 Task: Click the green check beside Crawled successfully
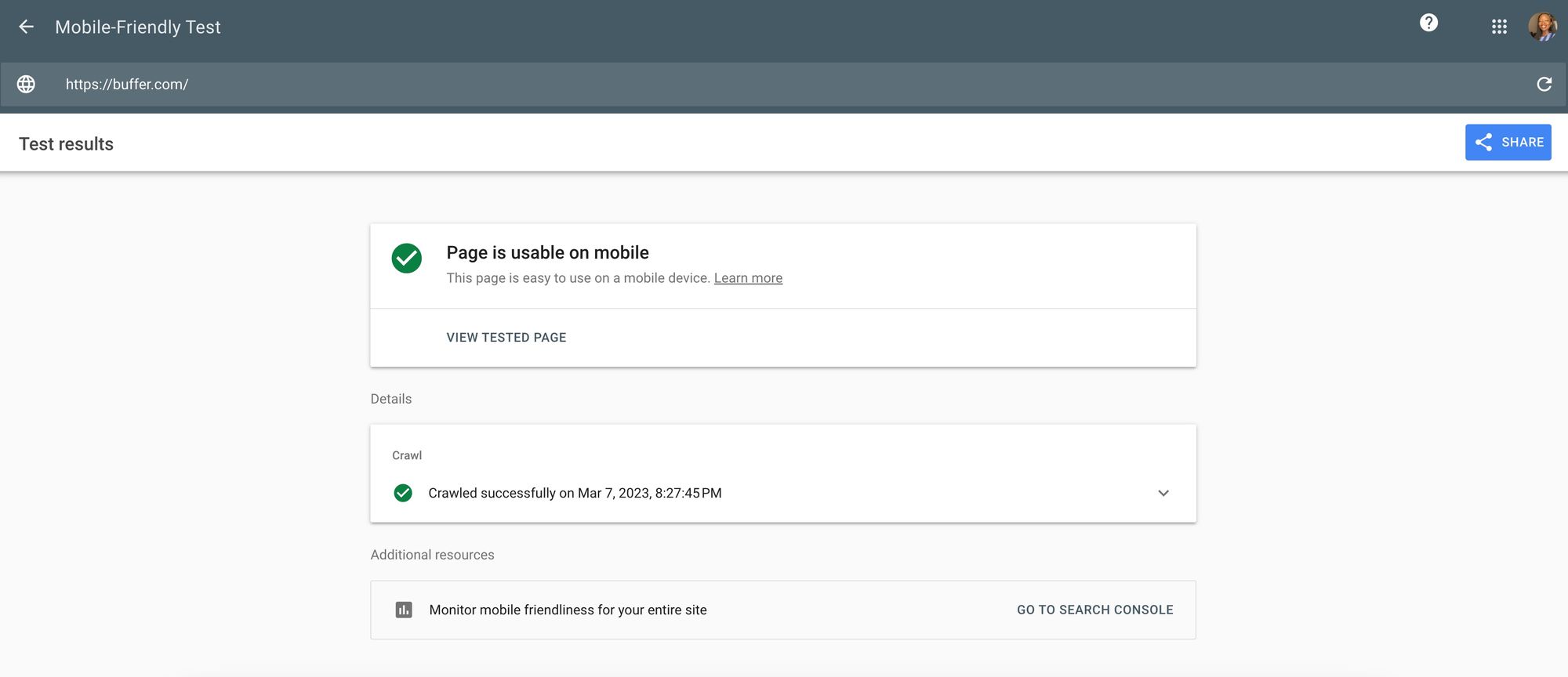(403, 493)
